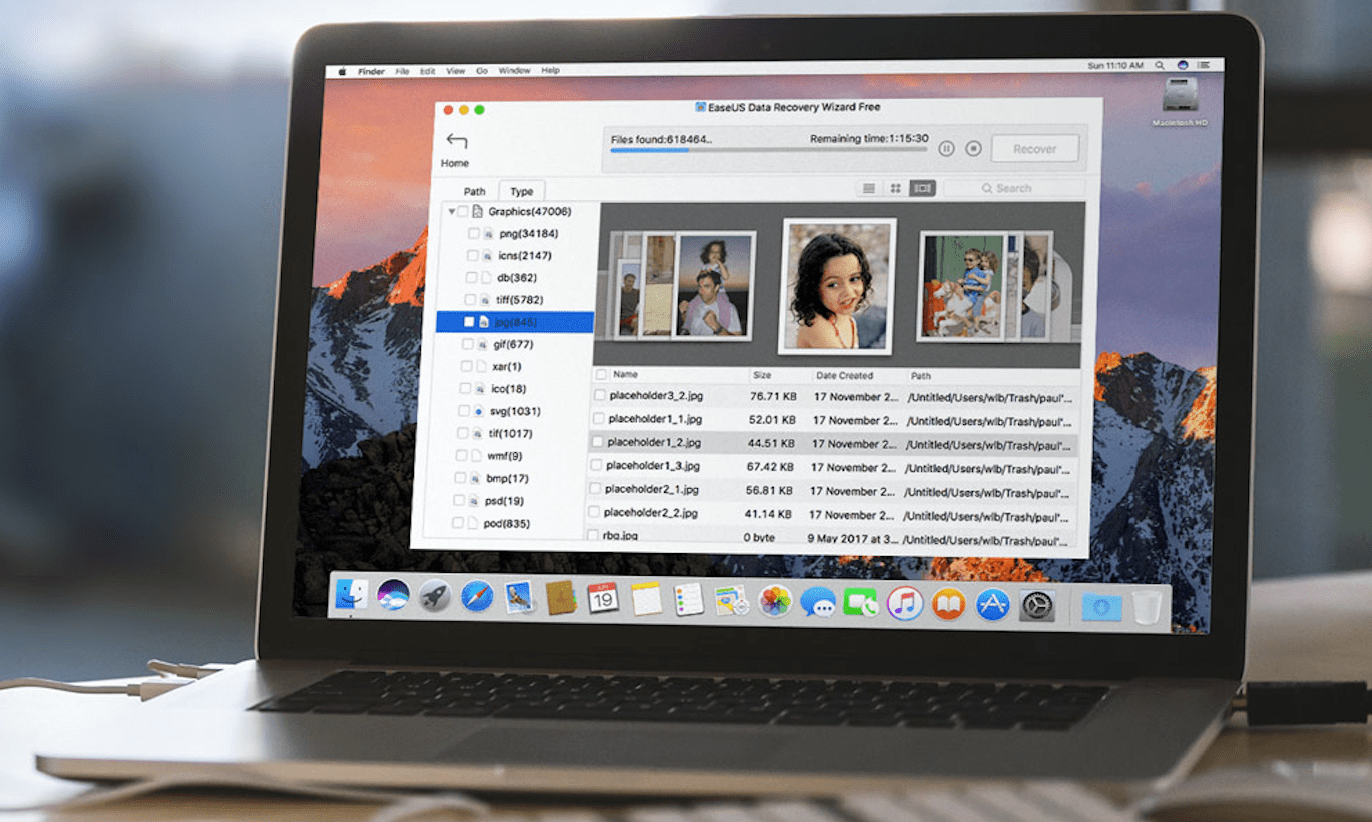Launch Siri from the dock
This screenshot has width=1372, height=822.
(393, 596)
